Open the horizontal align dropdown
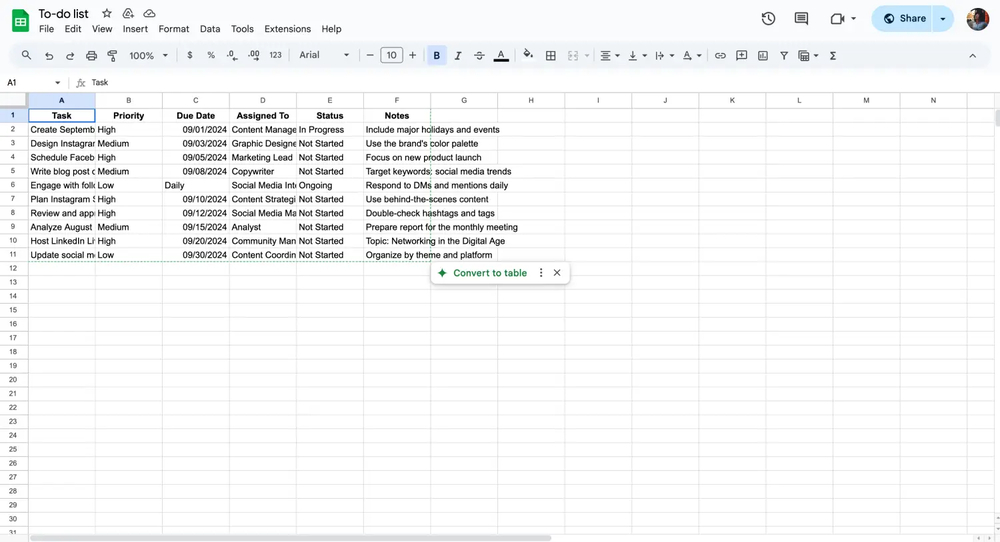This screenshot has height=542, width=1000. (x=609, y=56)
